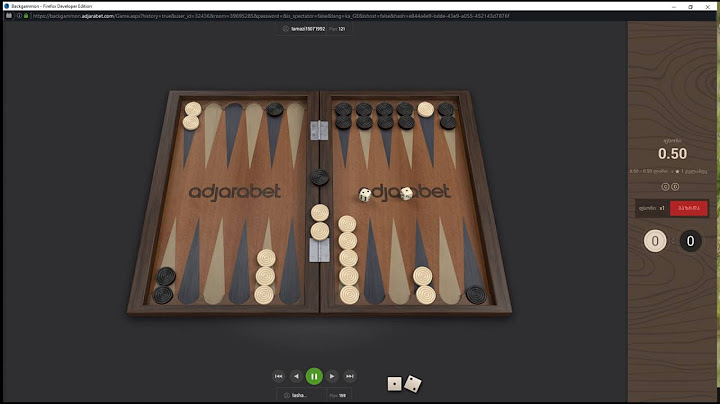Click the 0.50 stake amount
The width and height of the screenshot is (720, 404).
672,154
